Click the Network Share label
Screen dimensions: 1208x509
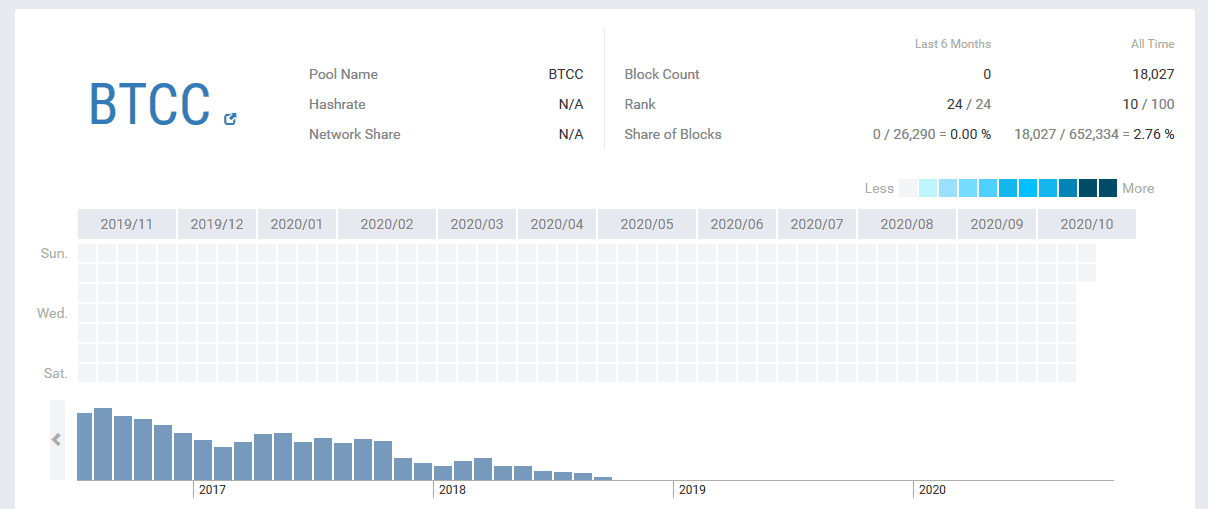click(x=355, y=134)
